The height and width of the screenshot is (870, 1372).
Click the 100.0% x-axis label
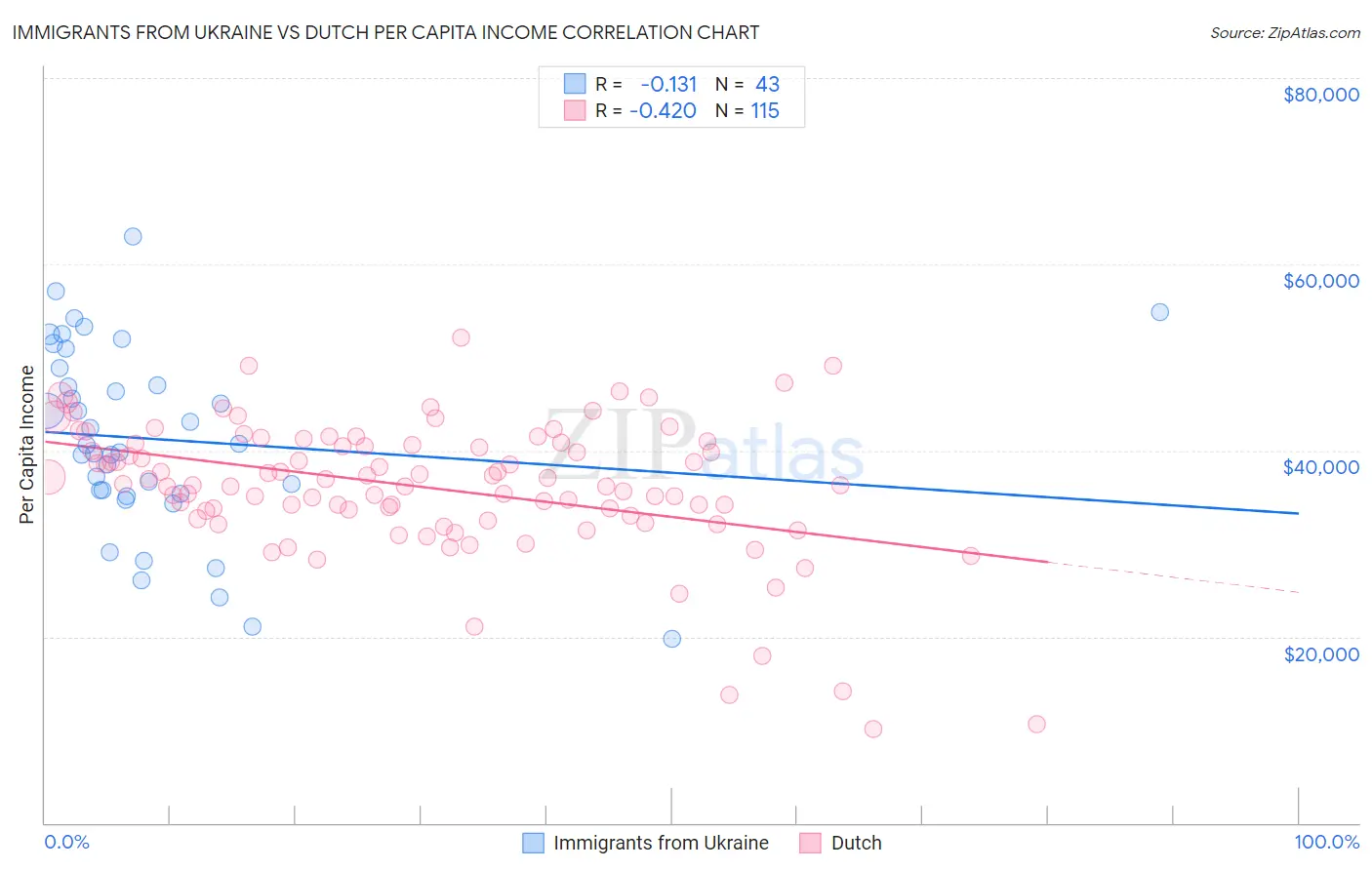(1327, 842)
